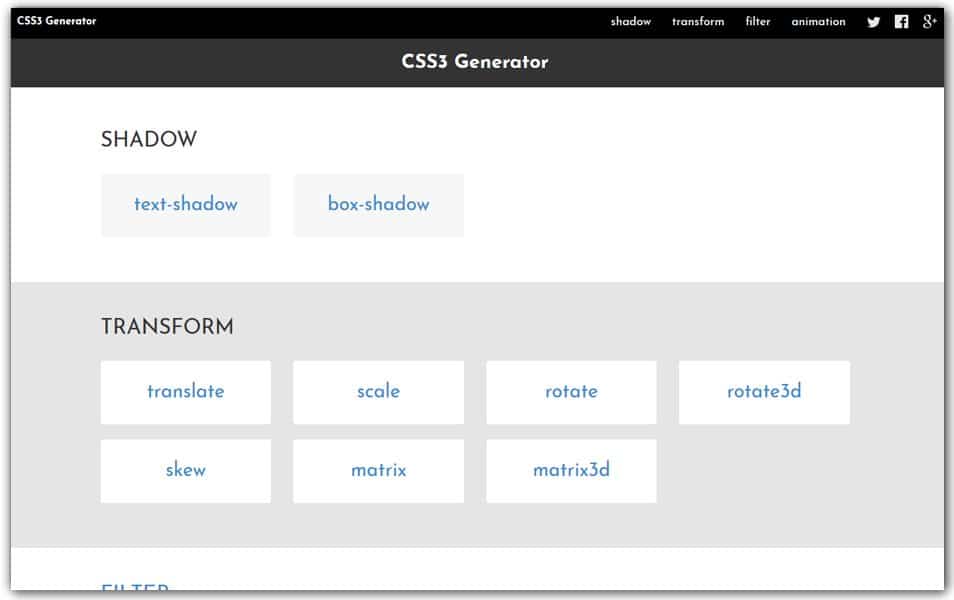The width and height of the screenshot is (954, 600).
Task: Navigate to the transform menu item
Action: (697, 21)
